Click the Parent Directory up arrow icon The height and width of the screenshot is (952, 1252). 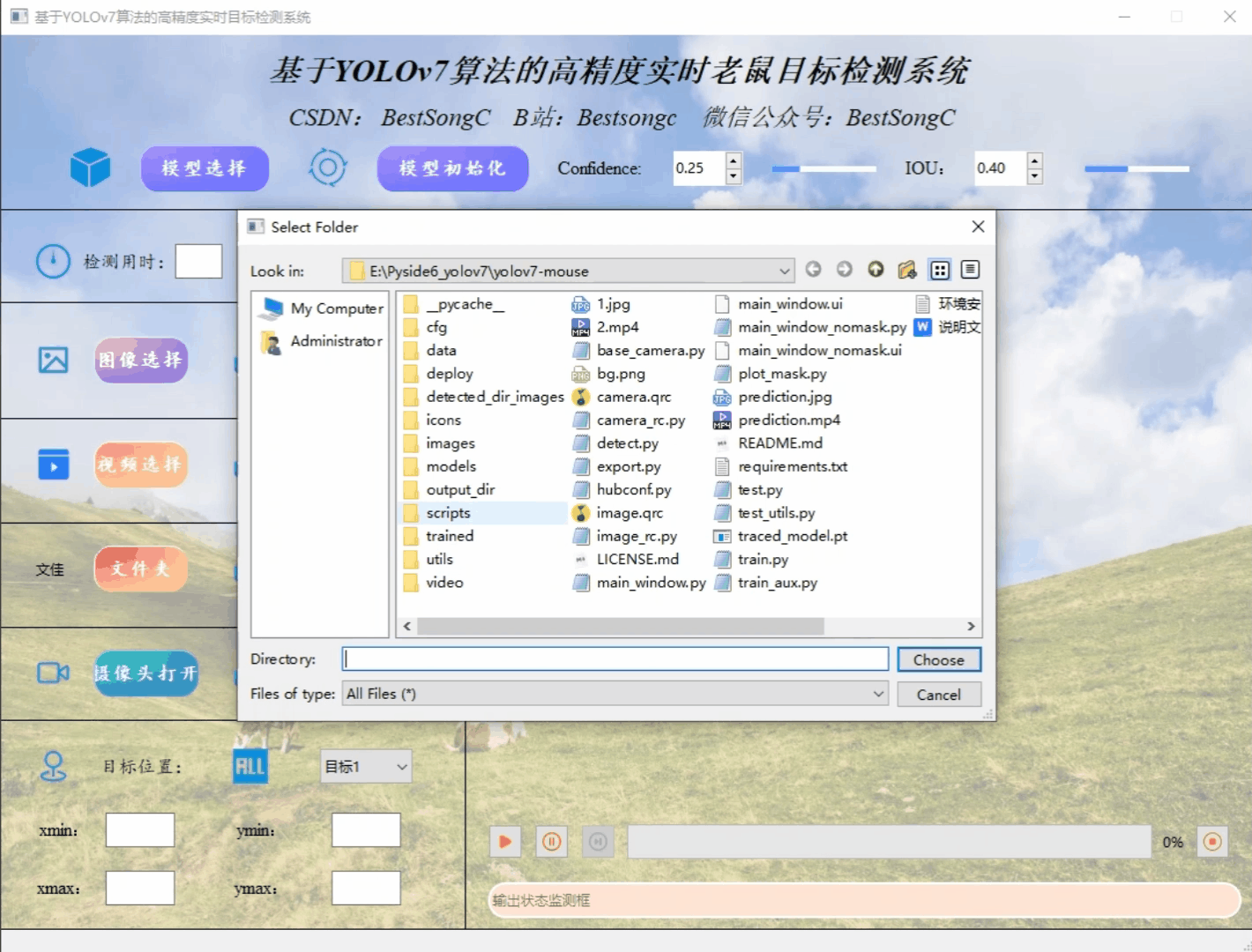coord(876,269)
